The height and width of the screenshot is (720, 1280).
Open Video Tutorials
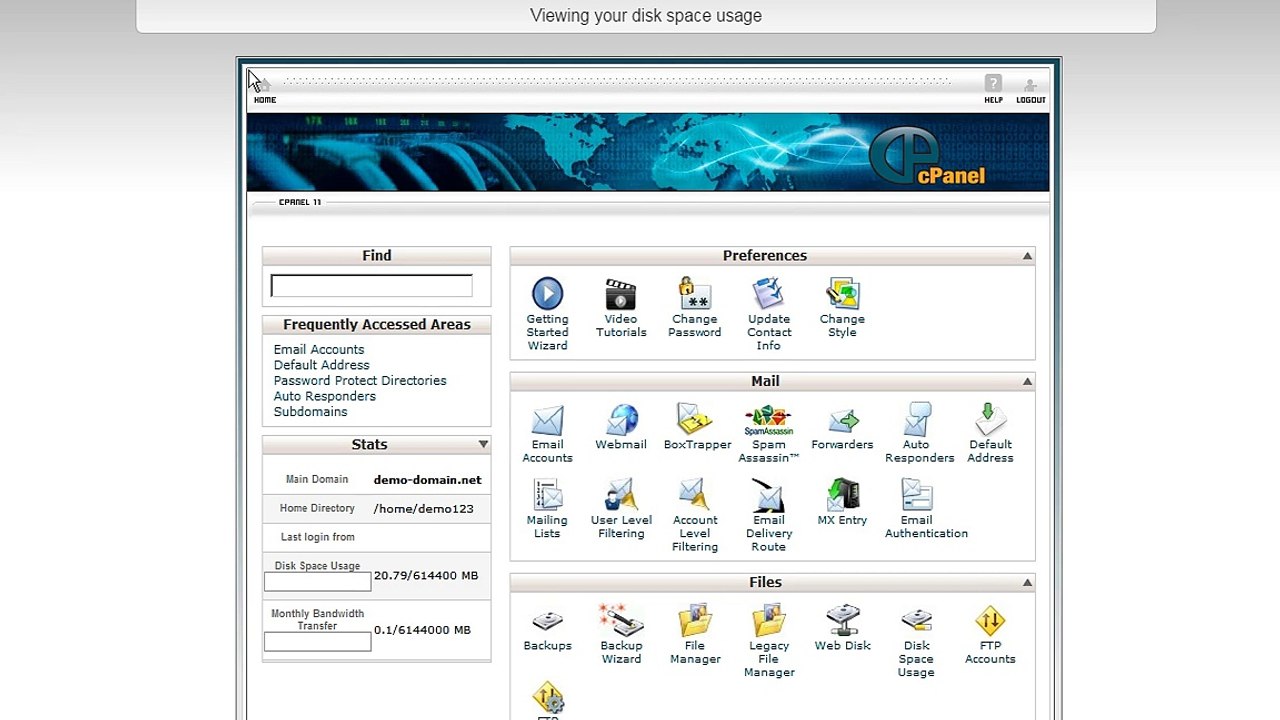pos(621,308)
